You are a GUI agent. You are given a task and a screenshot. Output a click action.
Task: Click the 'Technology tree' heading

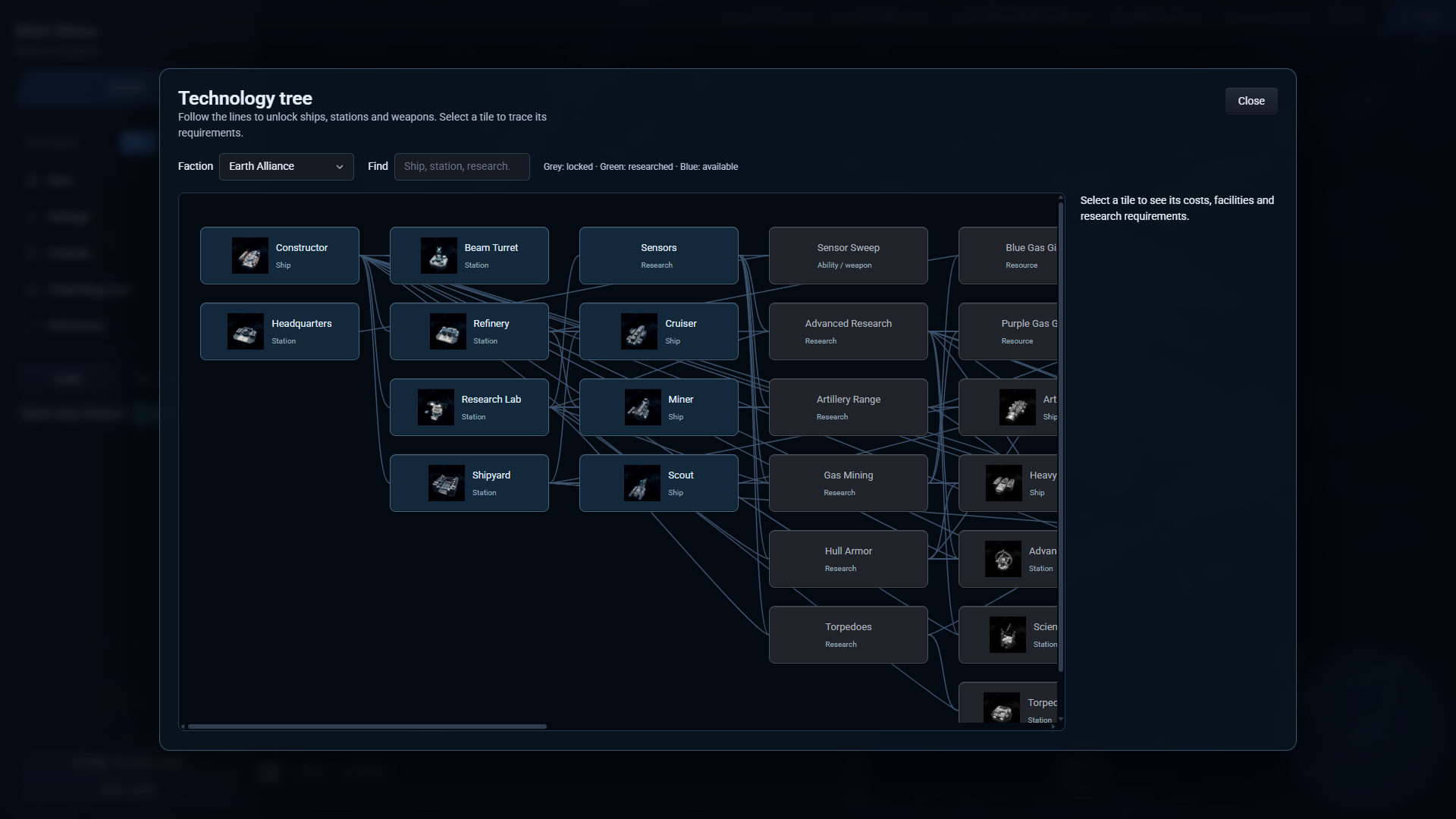click(x=245, y=98)
